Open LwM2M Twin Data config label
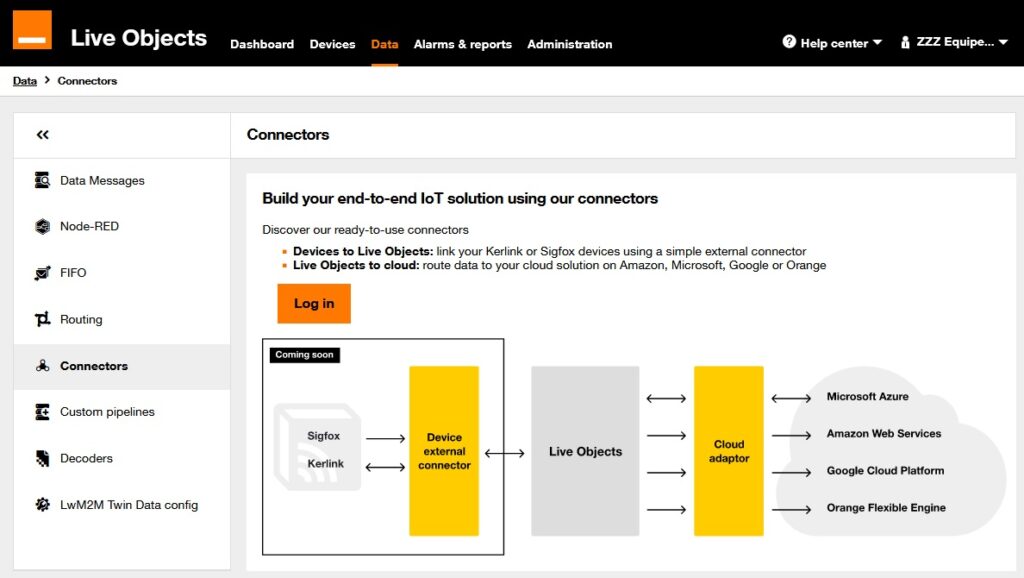Image resolution: width=1024 pixels, height=578 pixels. click(x=129, y=505)
